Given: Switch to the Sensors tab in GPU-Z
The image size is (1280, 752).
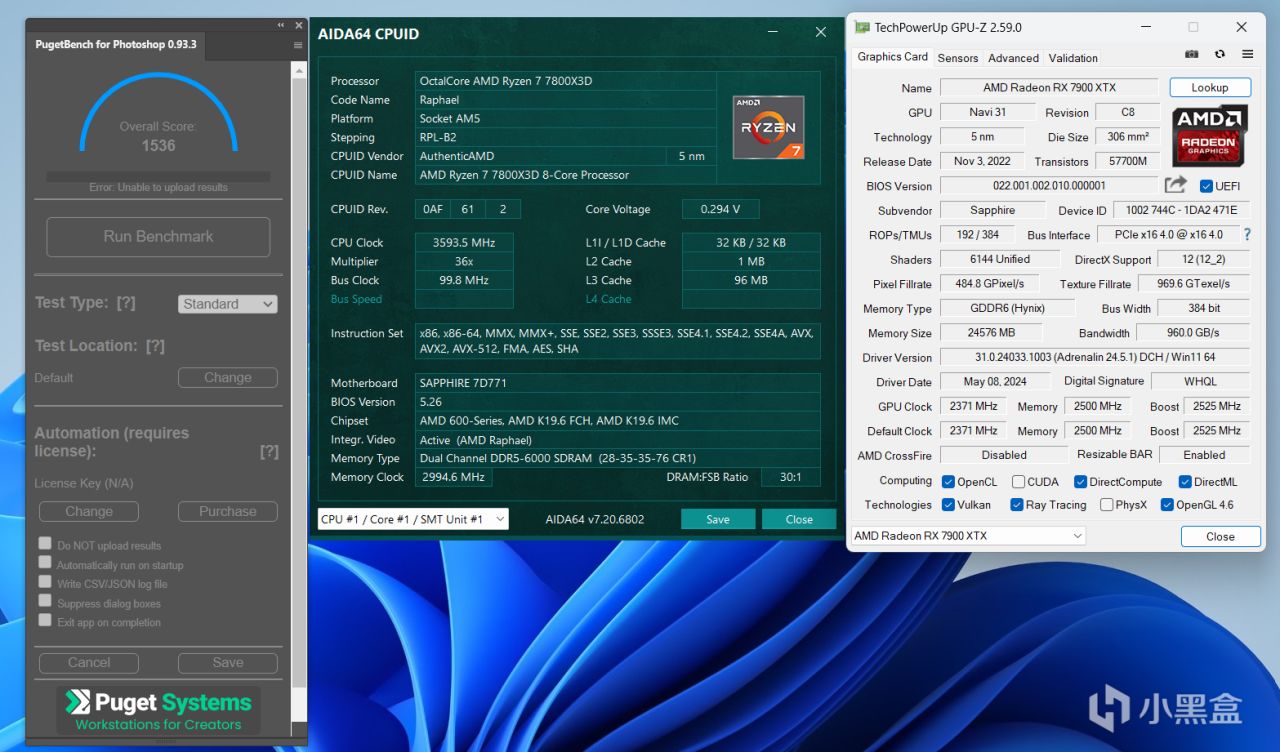Looking at the screenshot, I should pos(958,58).
